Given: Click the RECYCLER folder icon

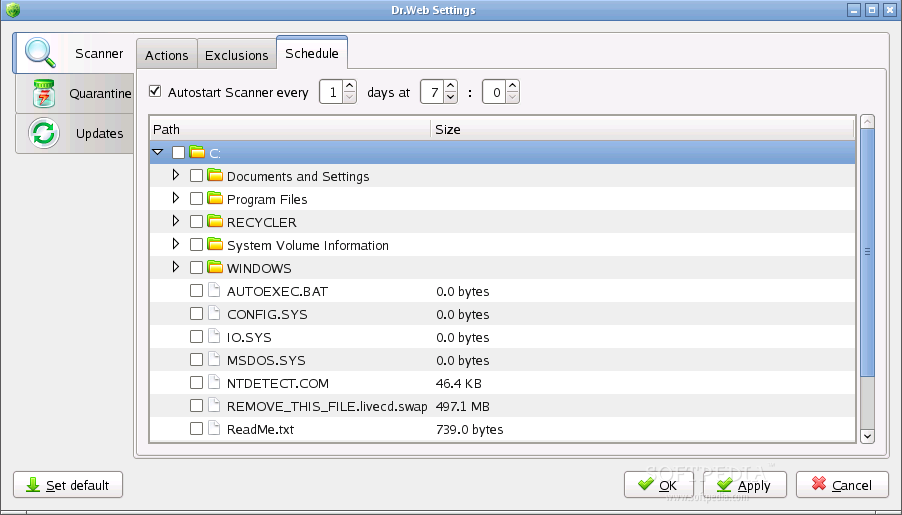Looking at the screenshot, I should [215, 221].
